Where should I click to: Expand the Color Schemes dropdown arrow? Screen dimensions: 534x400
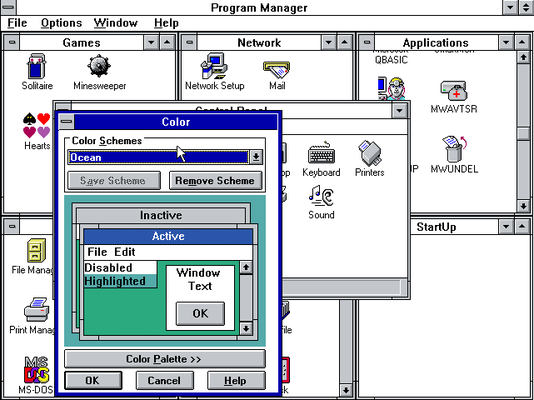pos(256,157)
